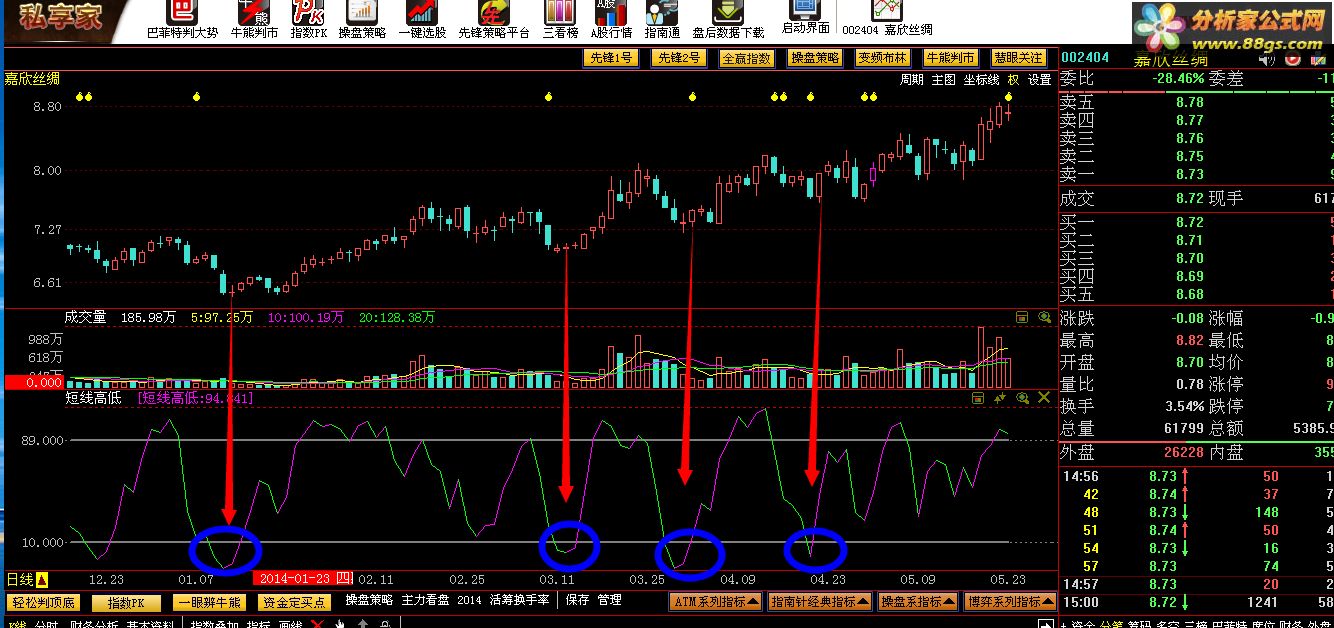Select the 活筹换手率 indicator tab
The width and height of the screenshot is (1334, 628).
(519, 600)
